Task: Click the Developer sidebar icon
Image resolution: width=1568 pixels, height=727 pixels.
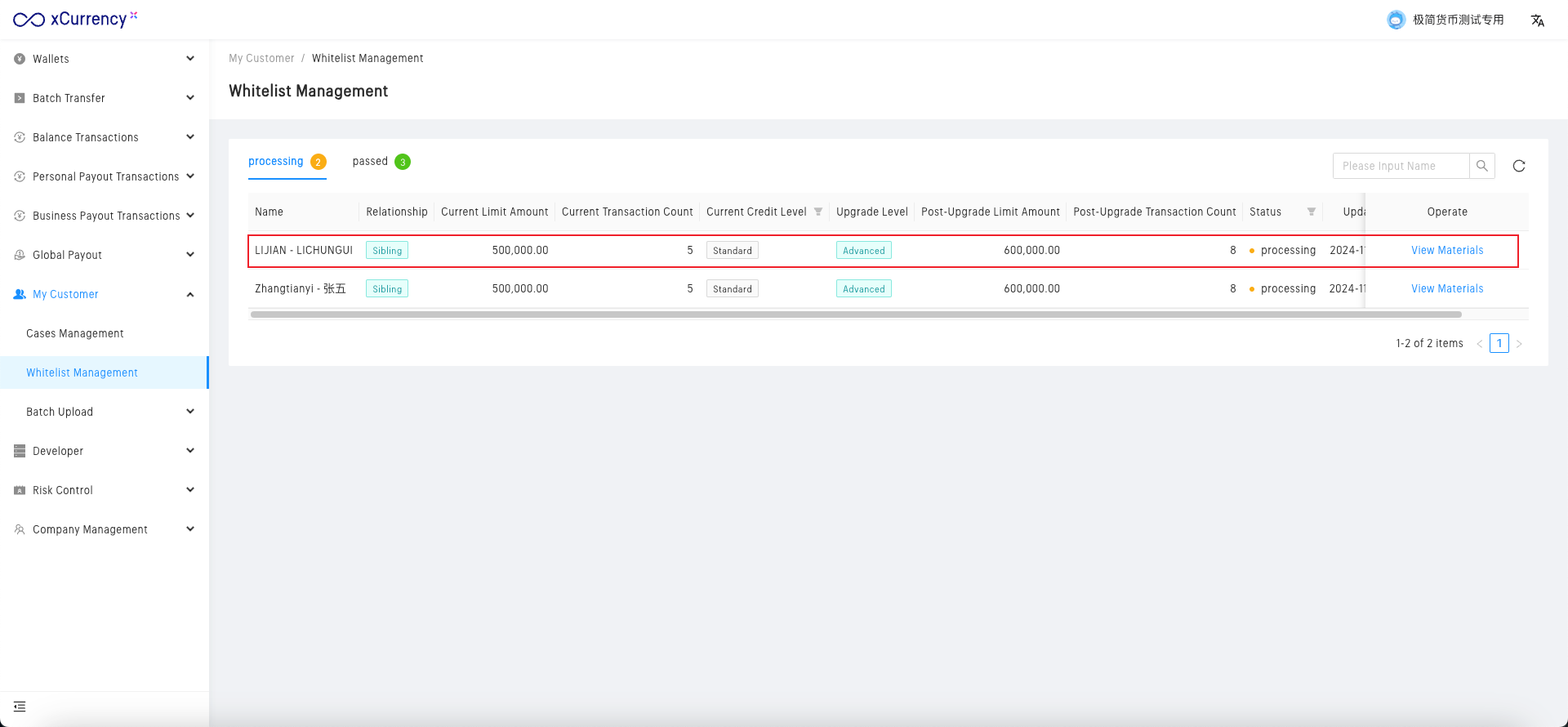Action: click(20, 451)
